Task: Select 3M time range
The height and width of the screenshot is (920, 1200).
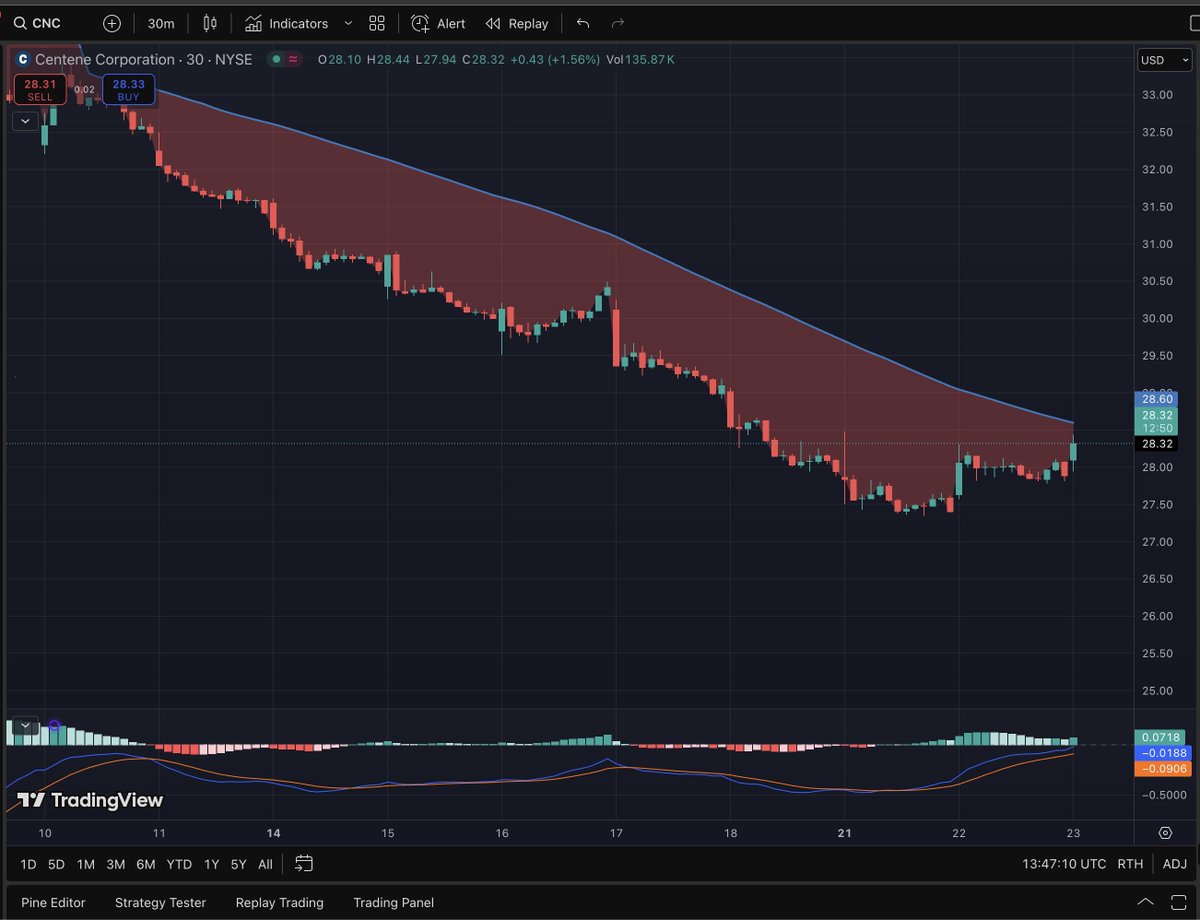Action: pyautogui.click(x=116, y=864)
